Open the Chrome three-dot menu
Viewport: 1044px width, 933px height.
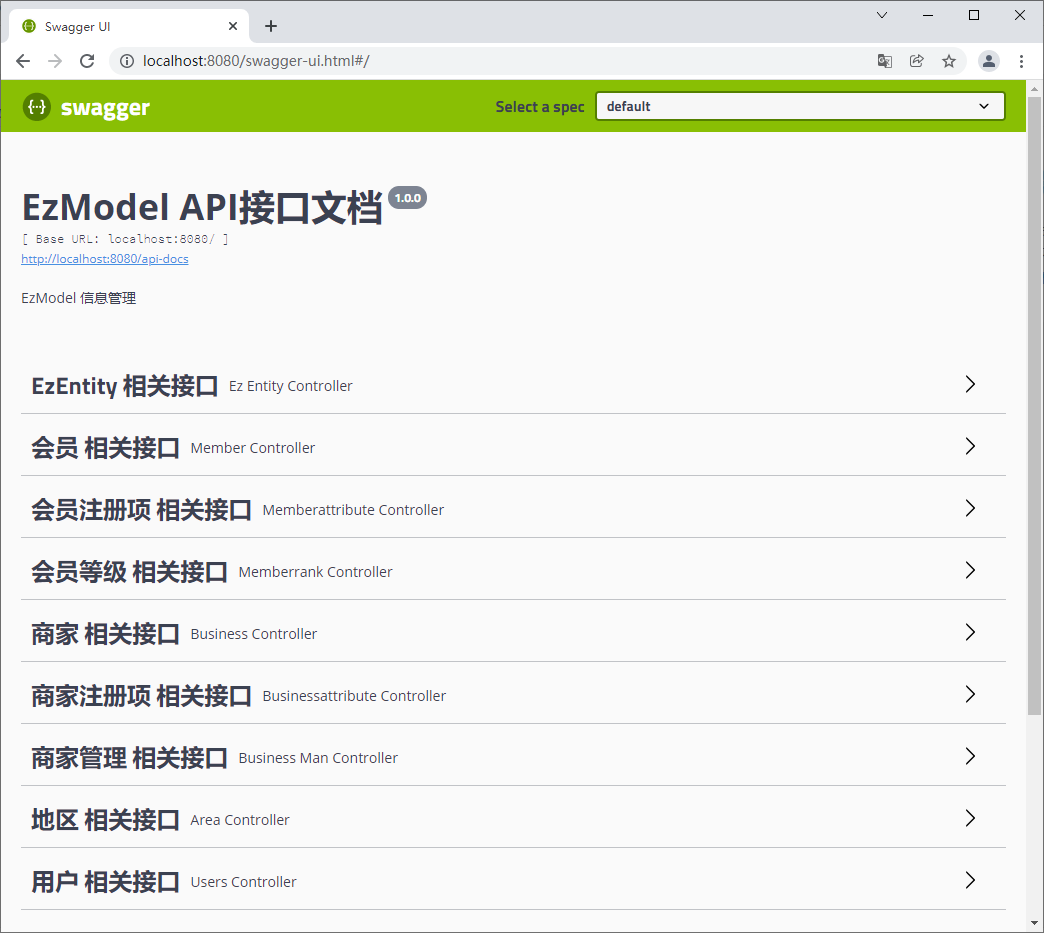[1021, 61]
